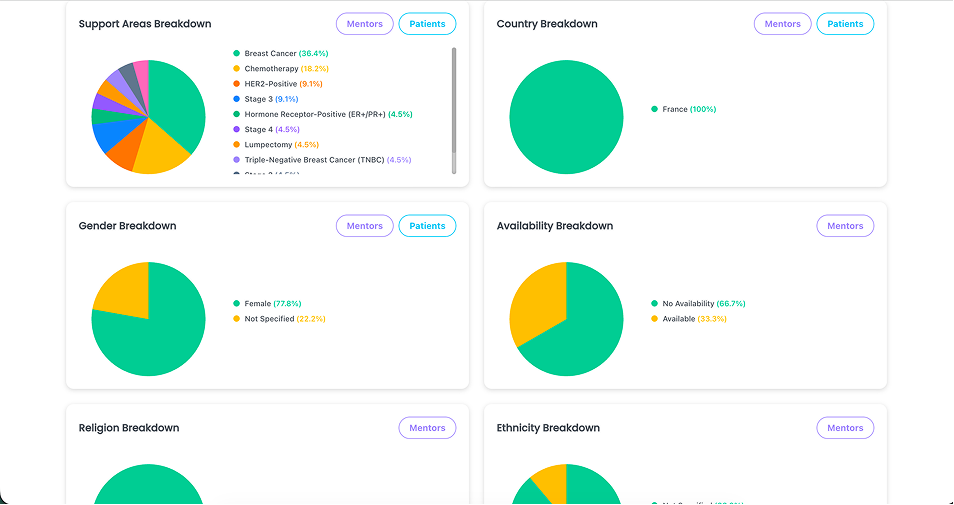Click the HER2-Positive legend item
Screen dimensions: 954x505
(x=278, y=84)
